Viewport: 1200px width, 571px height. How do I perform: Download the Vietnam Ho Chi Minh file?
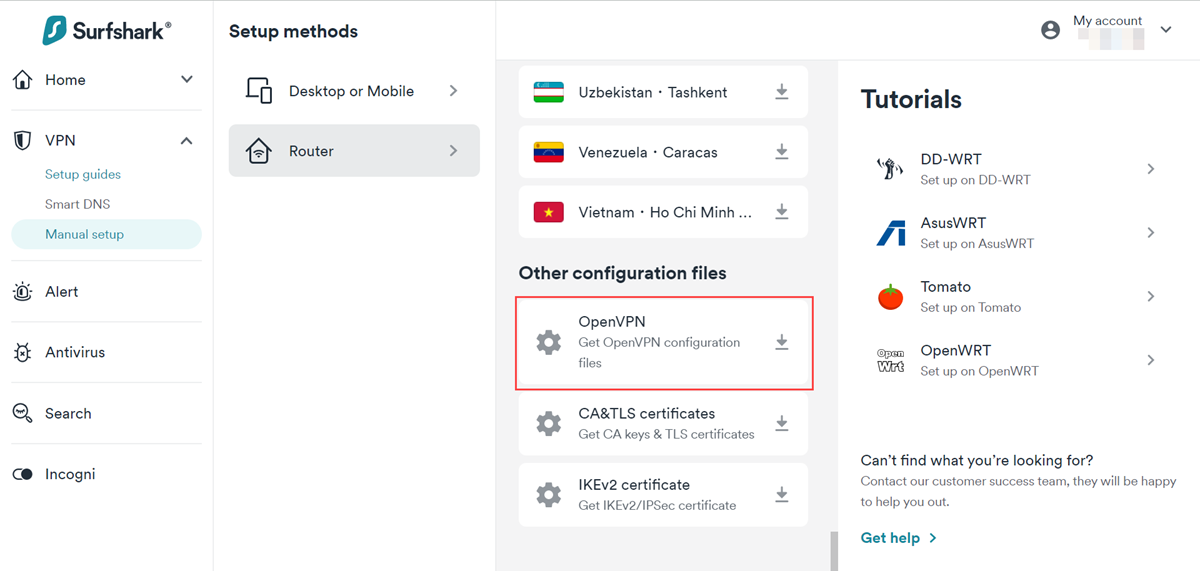782,213
